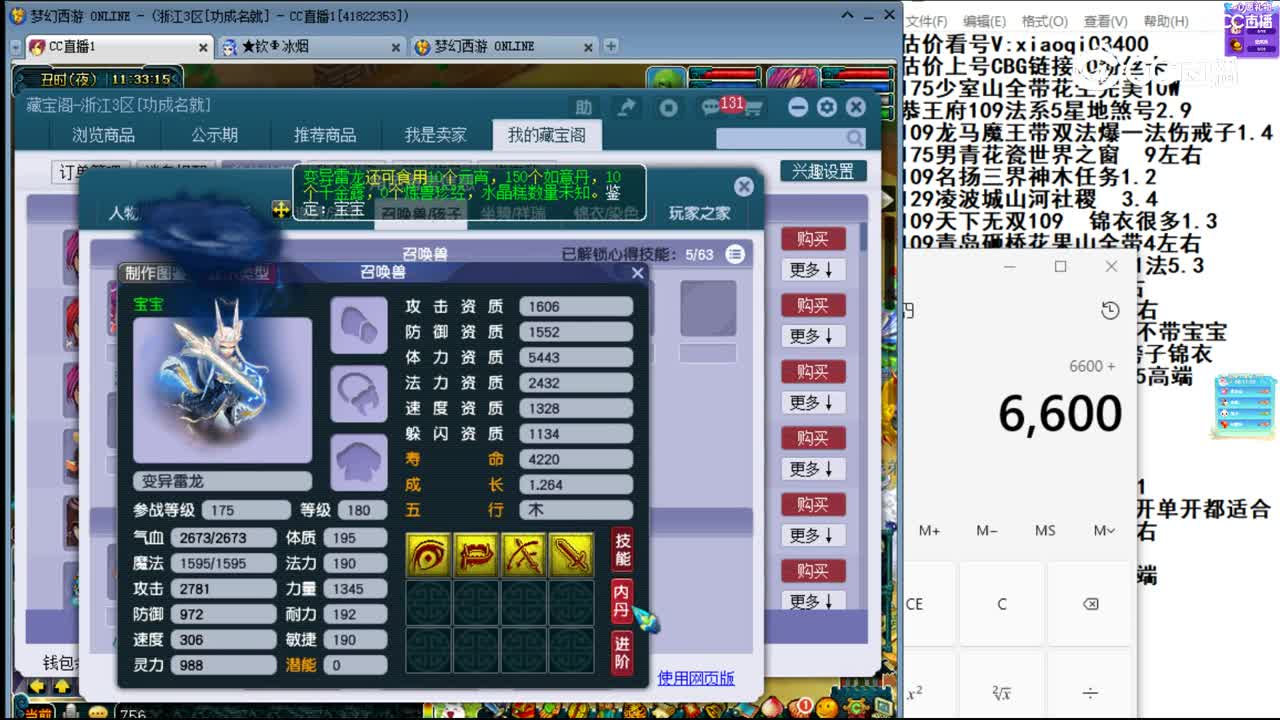Click the 变异雷龙 pet portrait

(222, 390)
